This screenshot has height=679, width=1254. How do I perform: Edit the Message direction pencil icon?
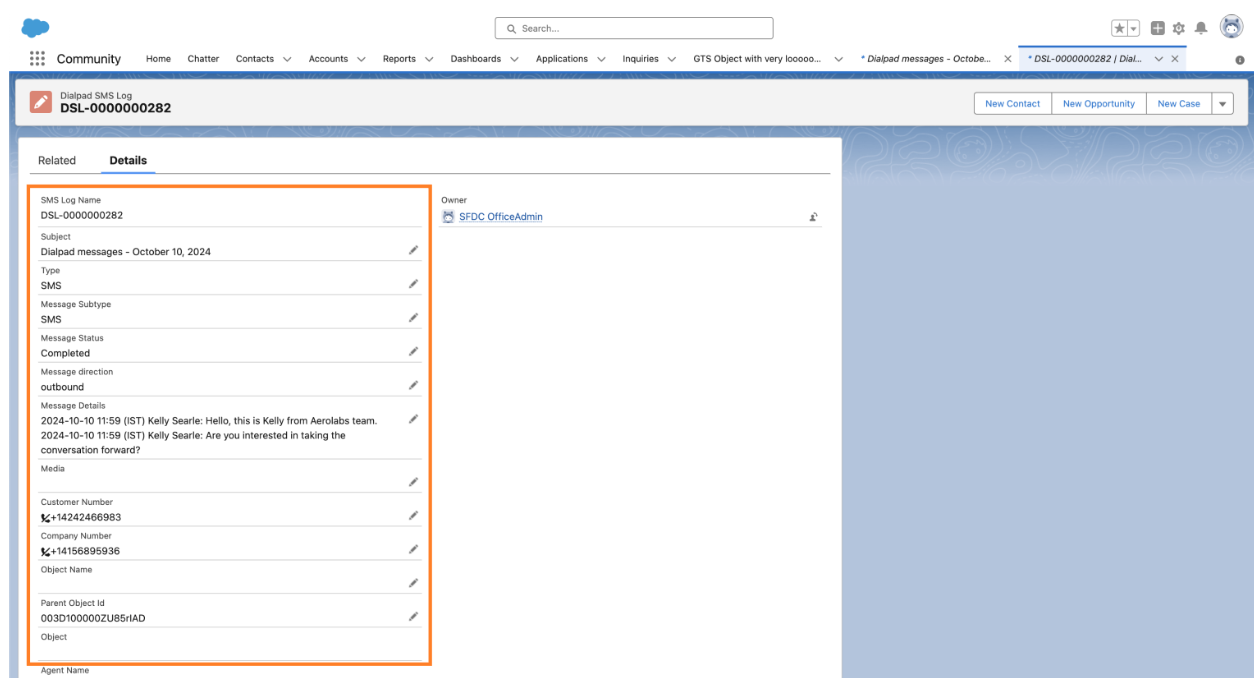(x=413, y=385)
